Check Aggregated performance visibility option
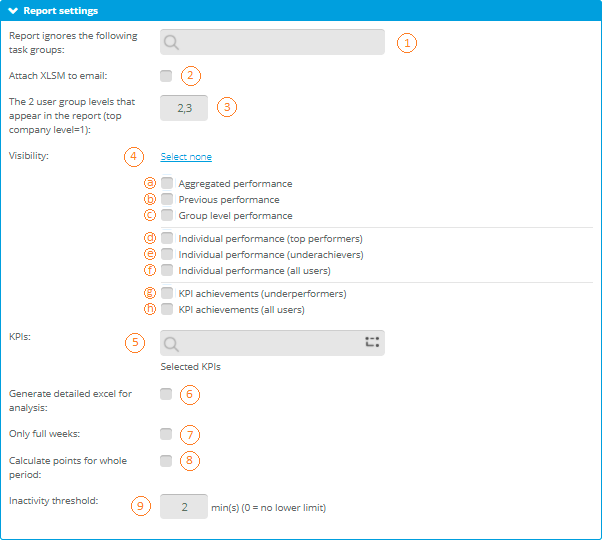The width and height of the screenshot is (602, 540). coord(167,184)
